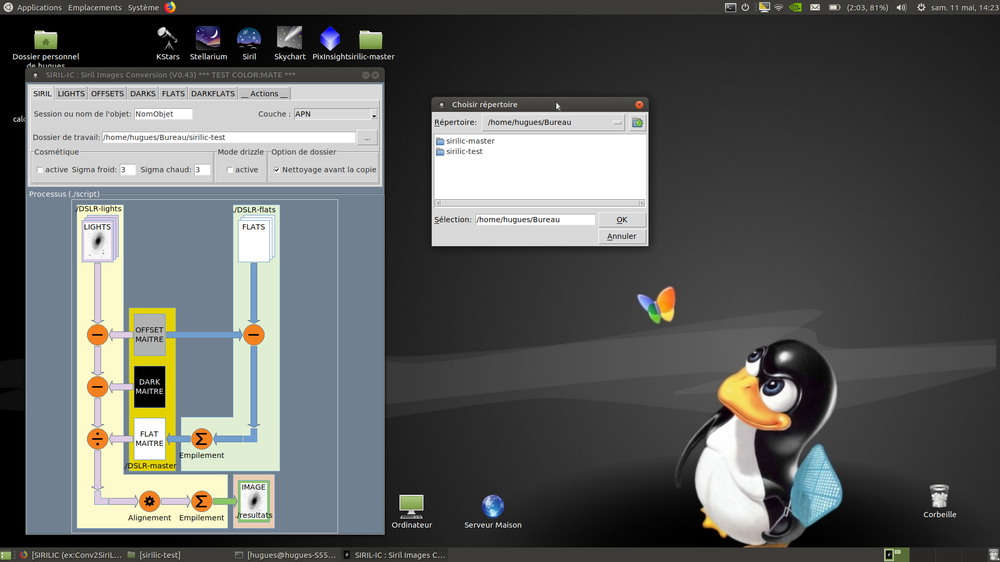The image size is (1000, 562).
Task: Open the Couche APN dropdown
Action: (x=335, y=114)
